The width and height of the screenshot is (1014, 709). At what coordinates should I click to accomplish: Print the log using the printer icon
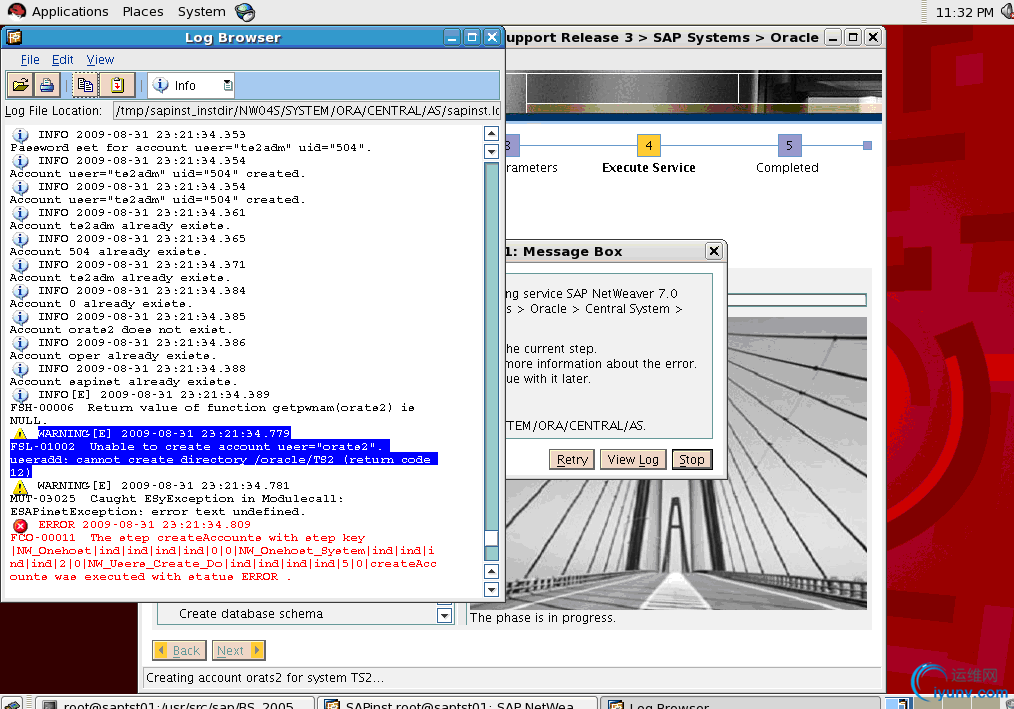point(47,85)
